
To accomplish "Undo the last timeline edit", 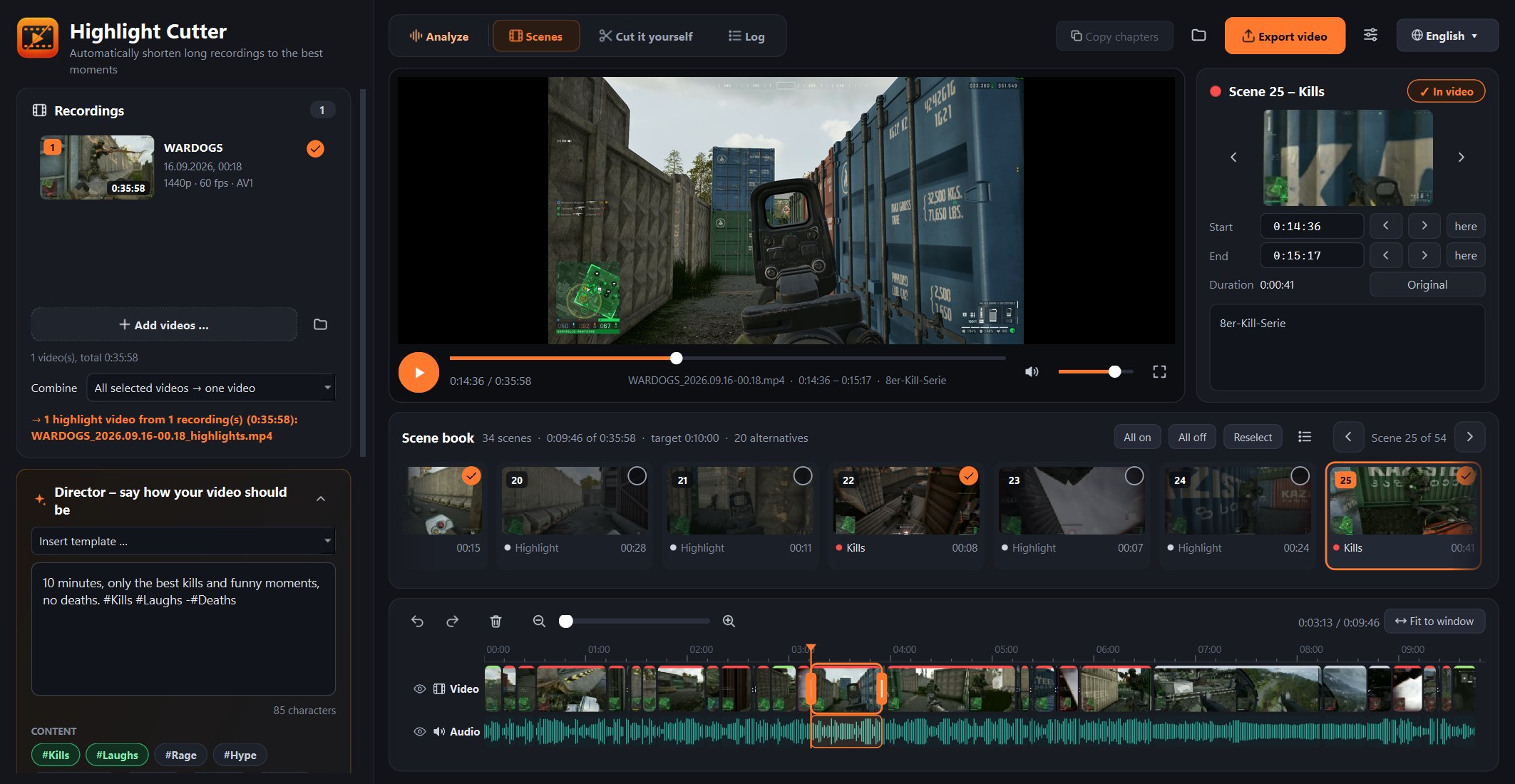I will 417,621.
